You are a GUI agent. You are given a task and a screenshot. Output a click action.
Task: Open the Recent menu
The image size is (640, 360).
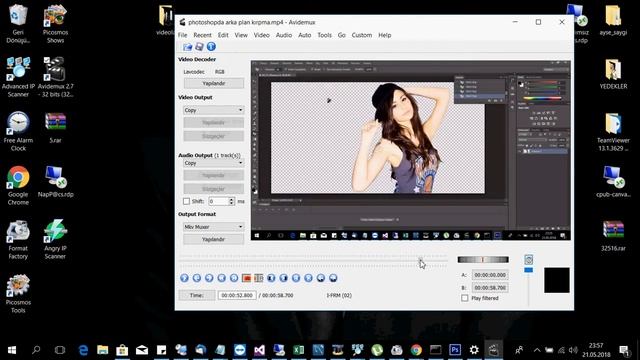(x=202, y=35)
